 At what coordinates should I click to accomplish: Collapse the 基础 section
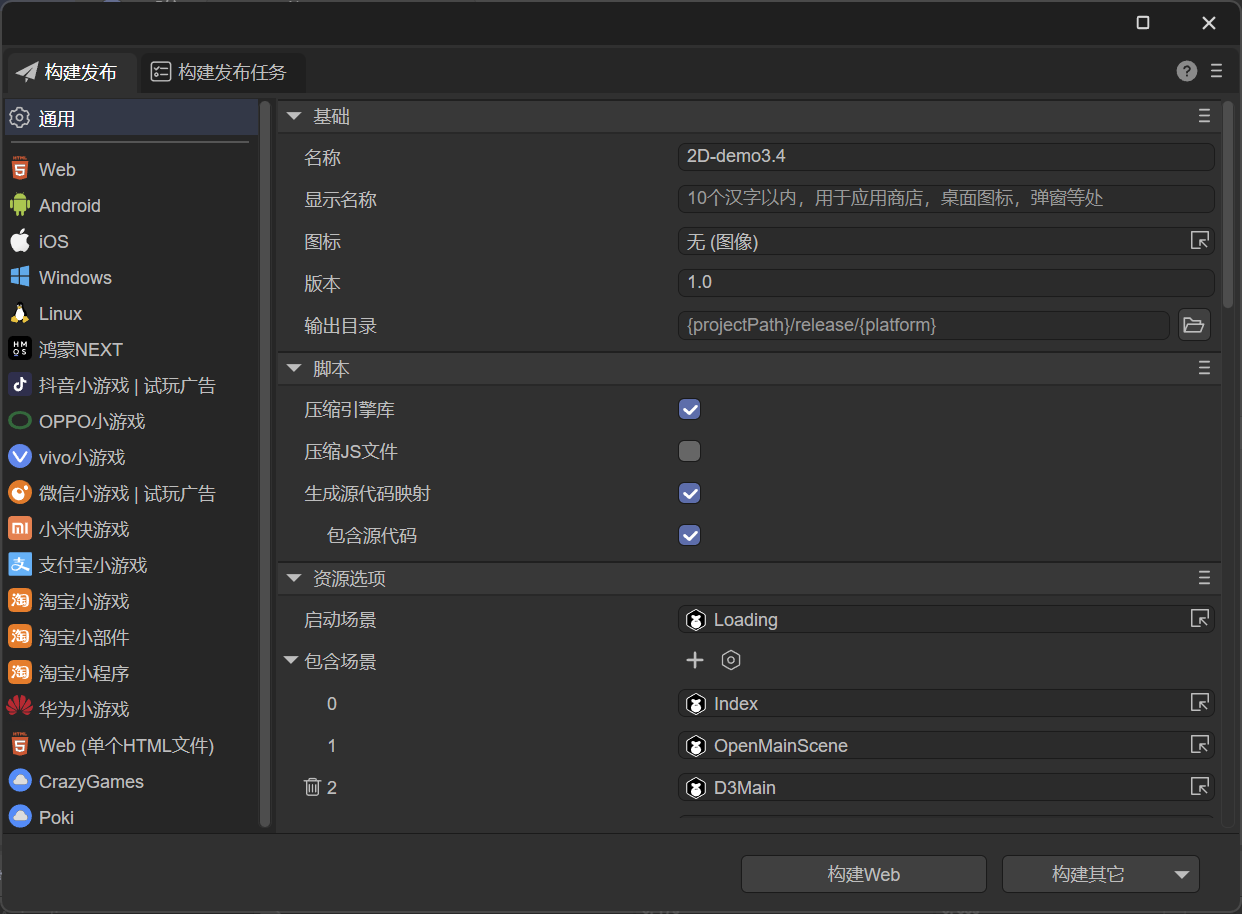[x=294, y=117]
